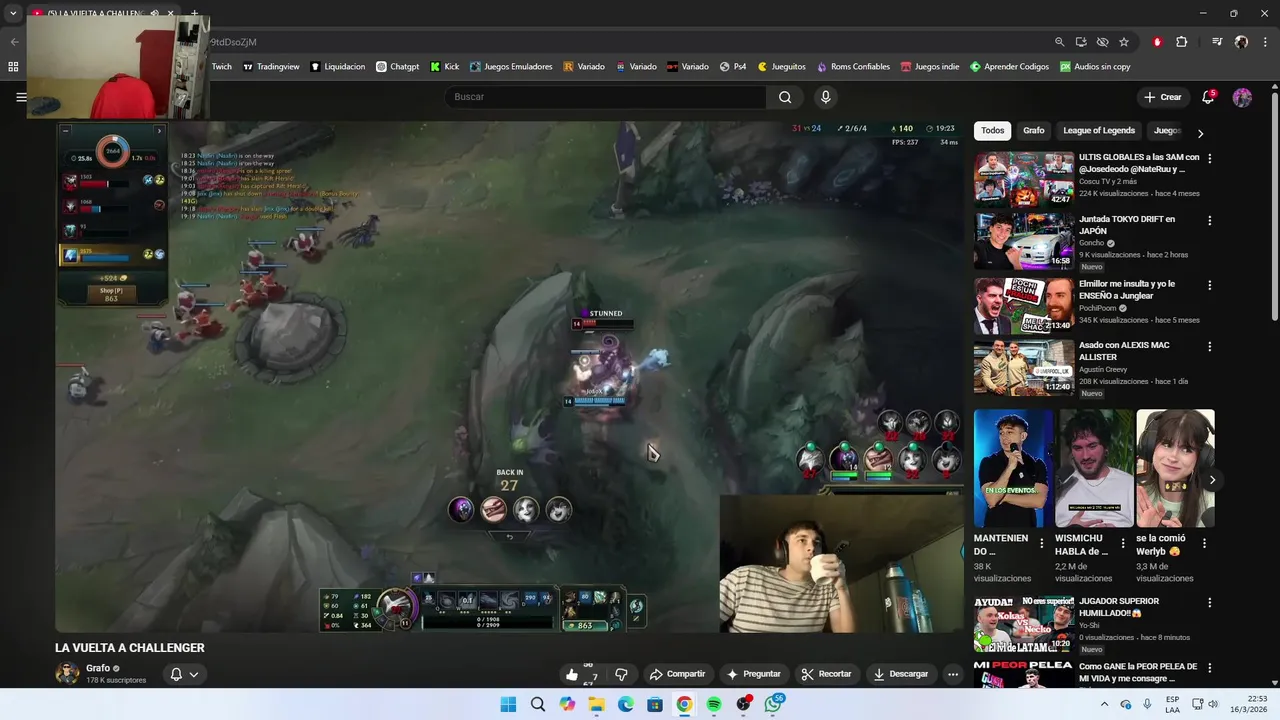
Task: Open the Chrome extensions puzzle icon
Action: point(1181,42)
